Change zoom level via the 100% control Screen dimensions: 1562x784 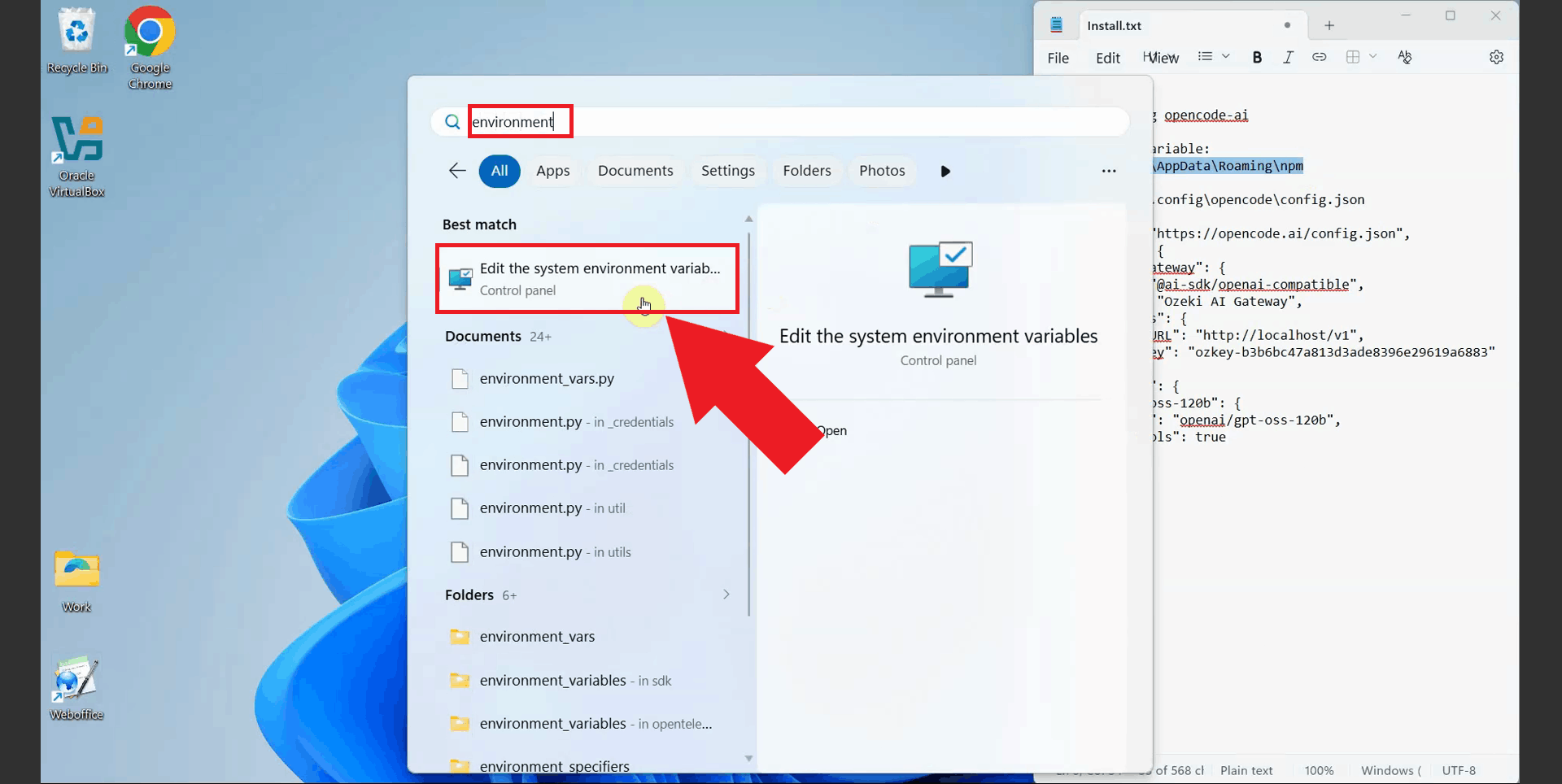click(1320, 770)
